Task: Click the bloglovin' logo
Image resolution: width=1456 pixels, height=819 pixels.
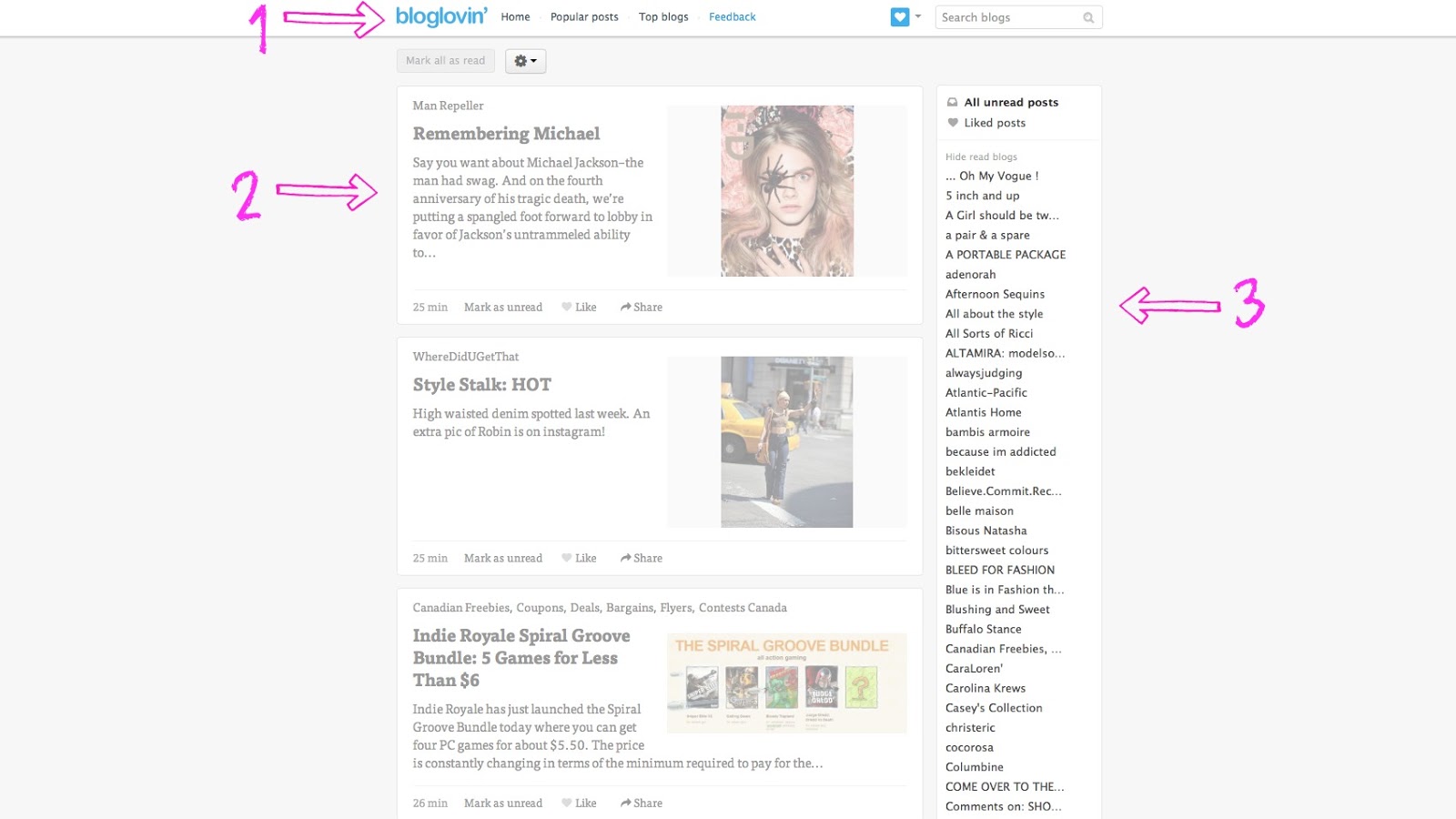Action: 441,16
